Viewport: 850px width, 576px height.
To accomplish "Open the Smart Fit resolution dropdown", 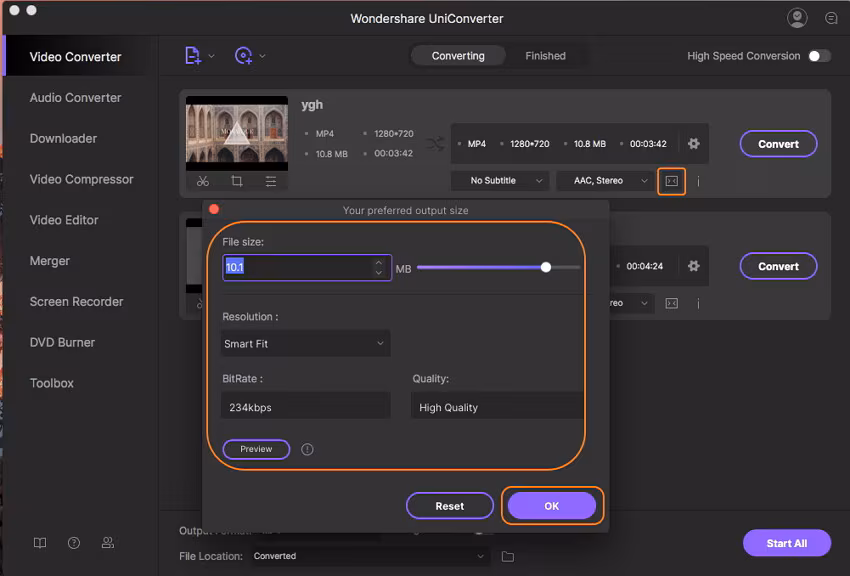I will click(x=306, y=344).
